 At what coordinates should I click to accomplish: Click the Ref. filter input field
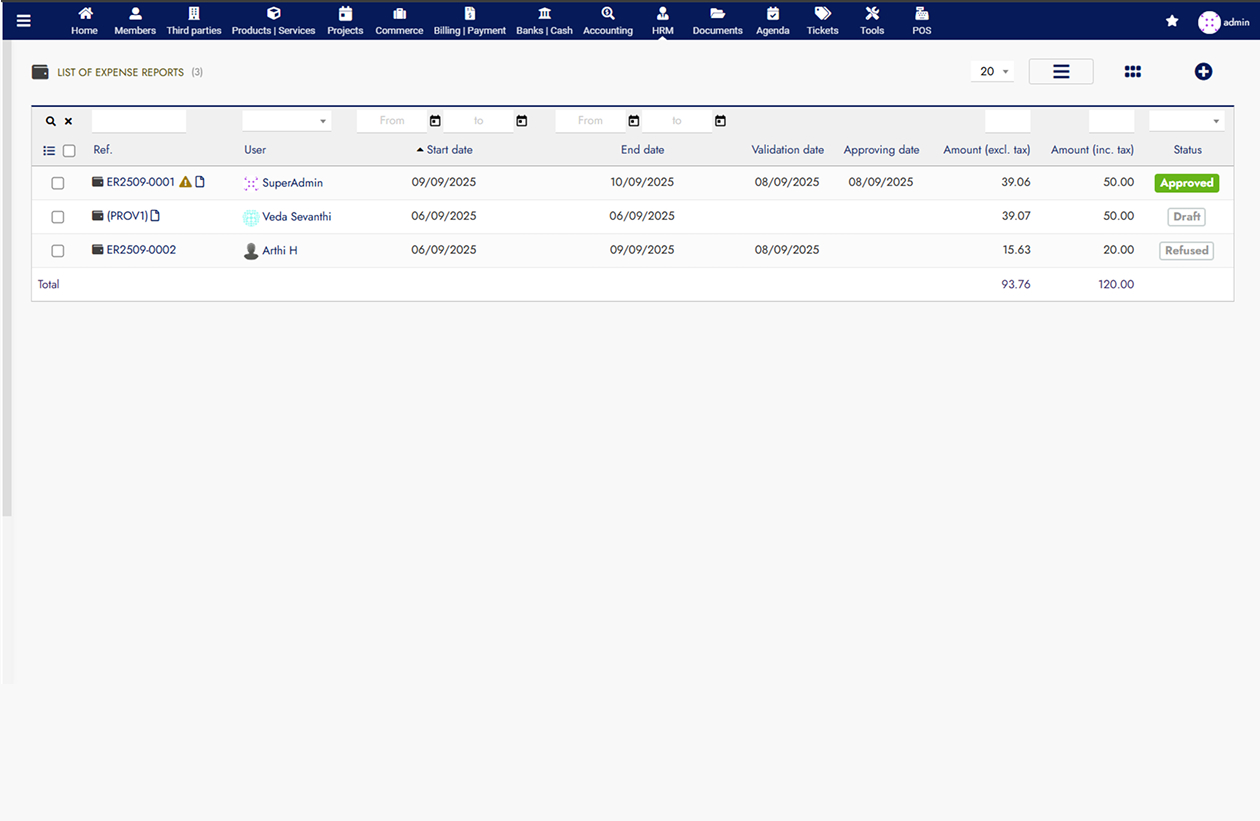[x=139, y=121]
